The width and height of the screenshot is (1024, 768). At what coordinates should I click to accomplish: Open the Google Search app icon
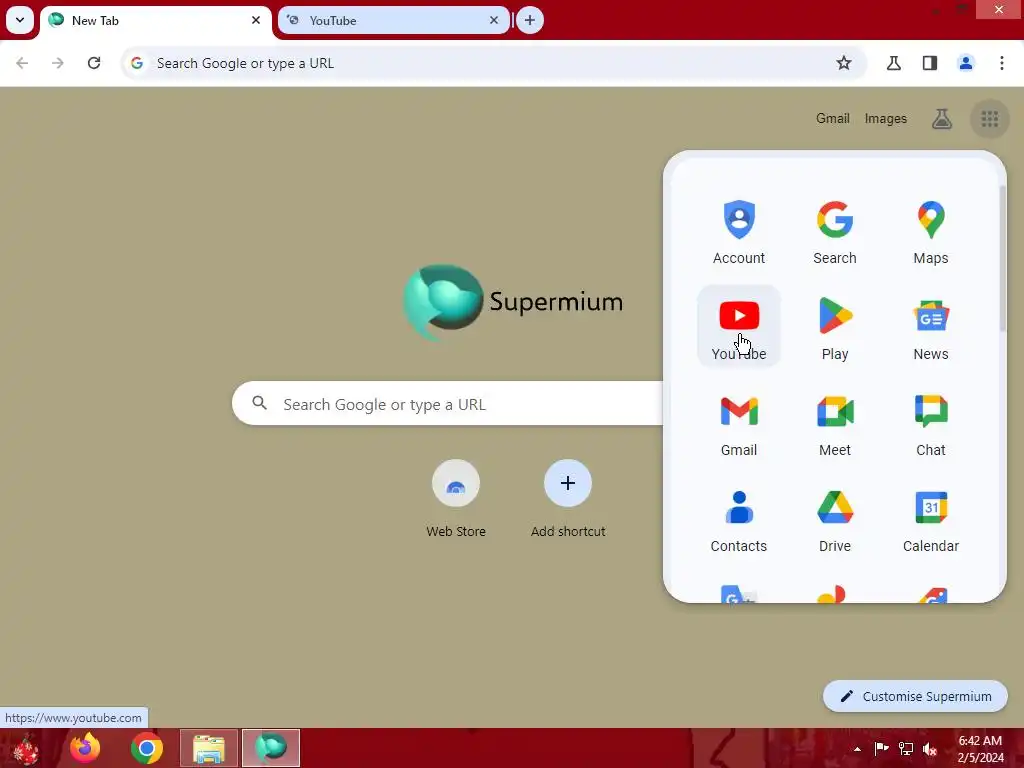835,231
